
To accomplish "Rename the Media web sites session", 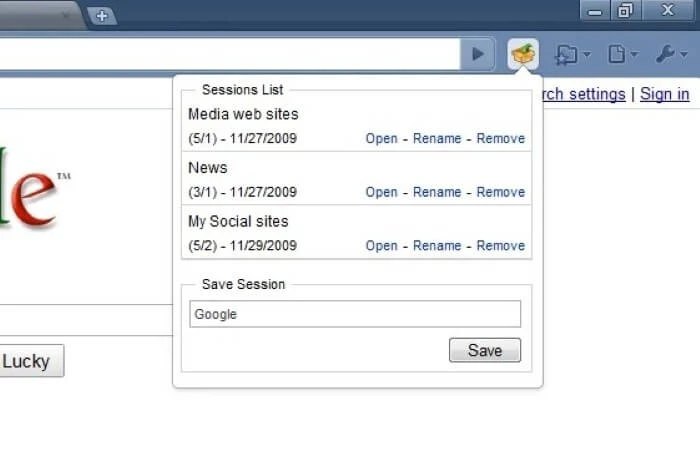I will click(437, 138).
